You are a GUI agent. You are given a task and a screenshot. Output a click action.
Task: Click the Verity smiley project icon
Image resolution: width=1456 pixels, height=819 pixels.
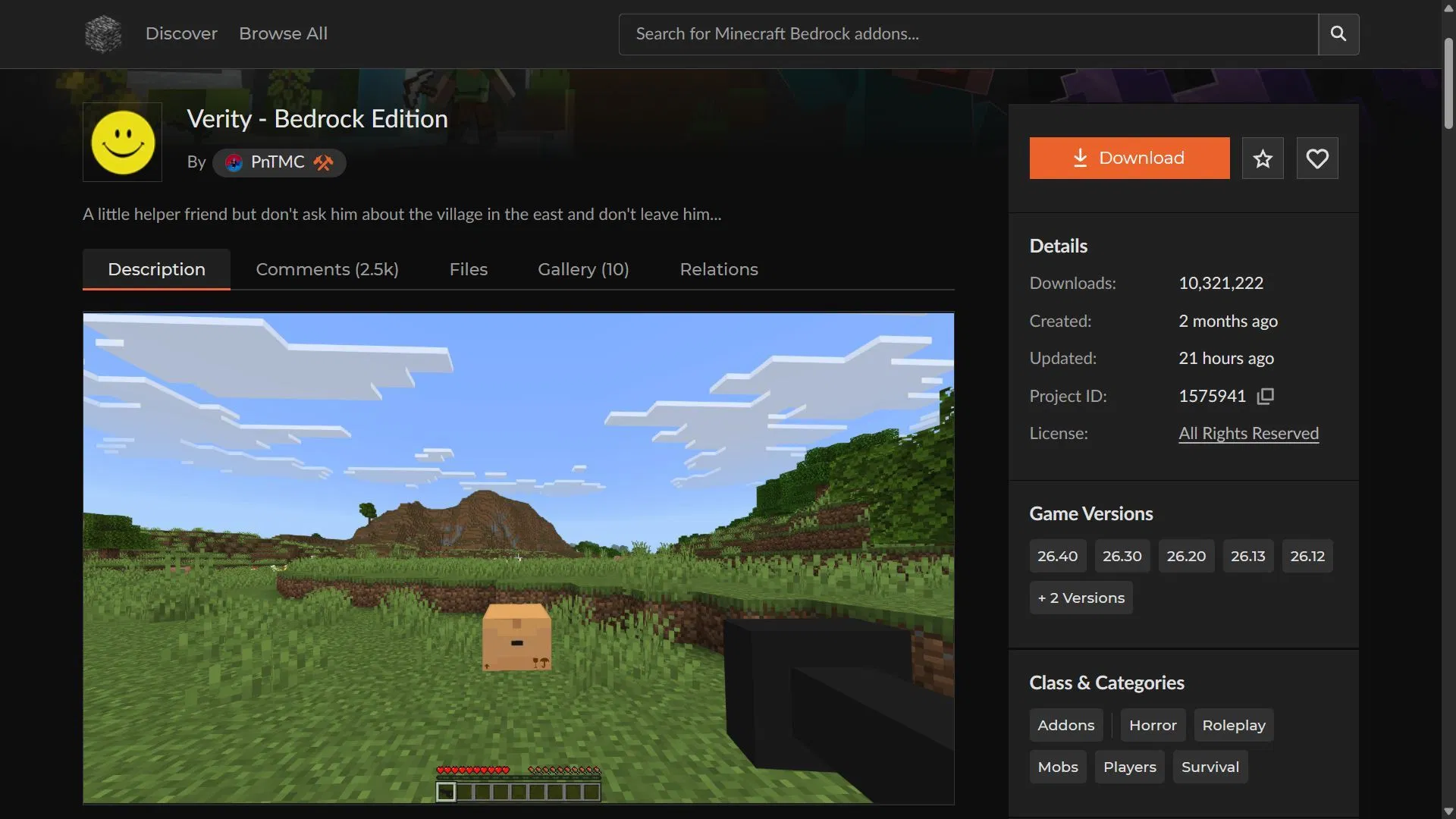(x=122, y=143)
